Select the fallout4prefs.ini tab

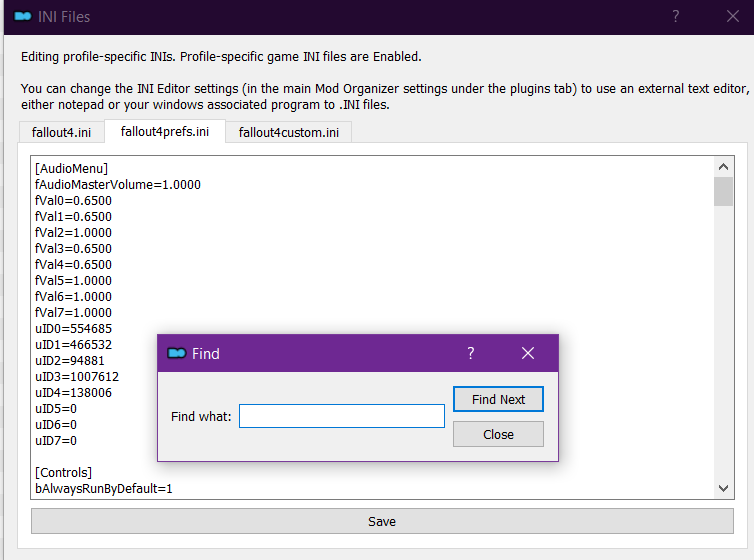(165, 131)
